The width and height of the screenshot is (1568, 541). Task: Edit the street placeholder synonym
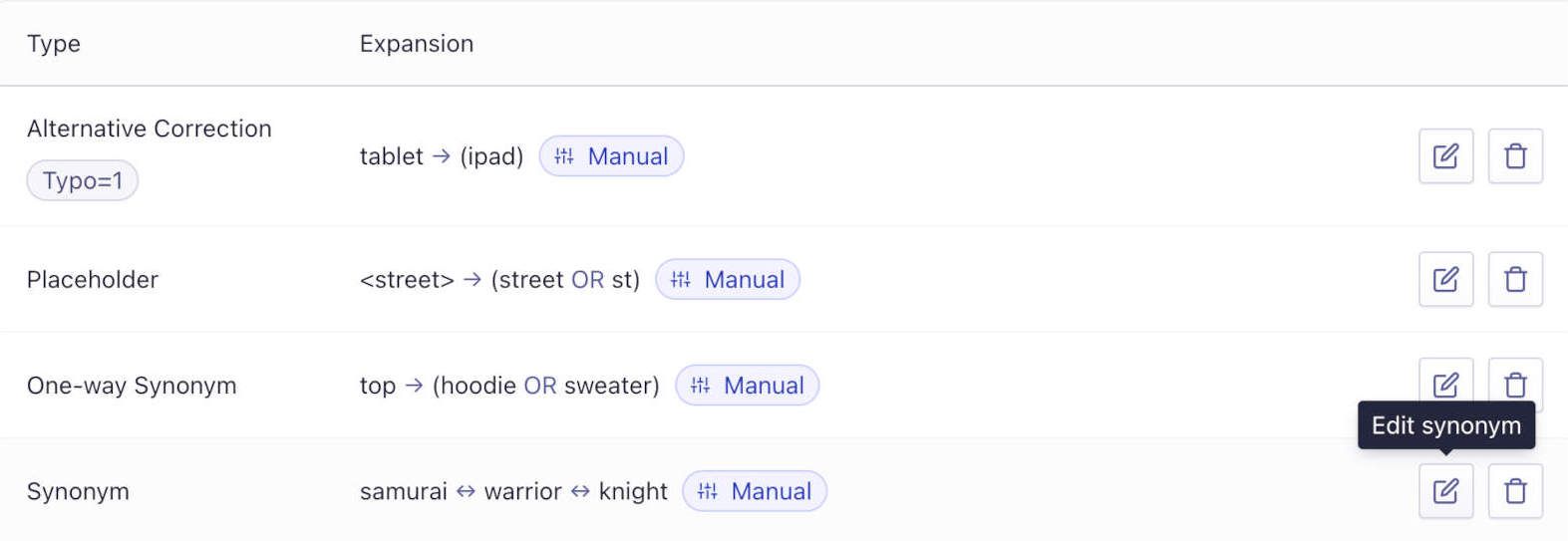coord(1445,279)
